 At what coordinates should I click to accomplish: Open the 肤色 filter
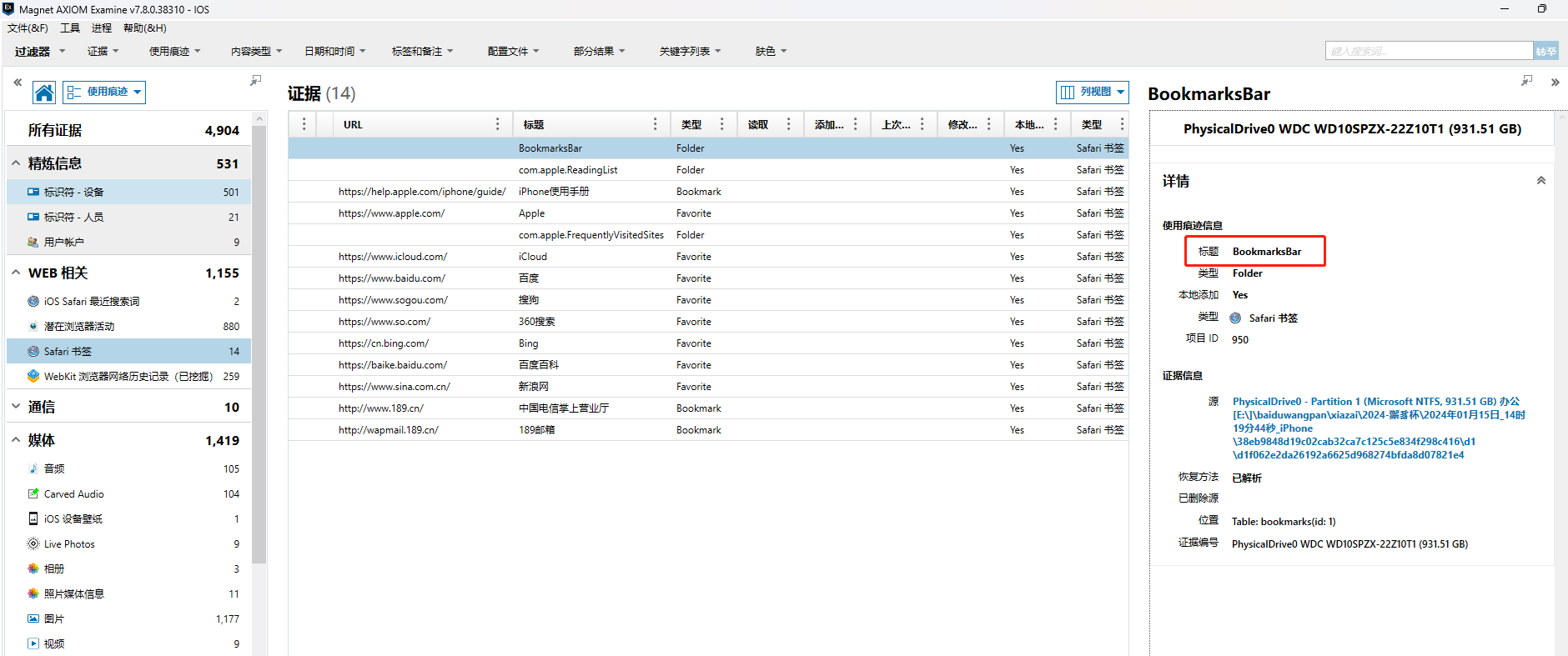pyautogui.click(x=771, y=51)
